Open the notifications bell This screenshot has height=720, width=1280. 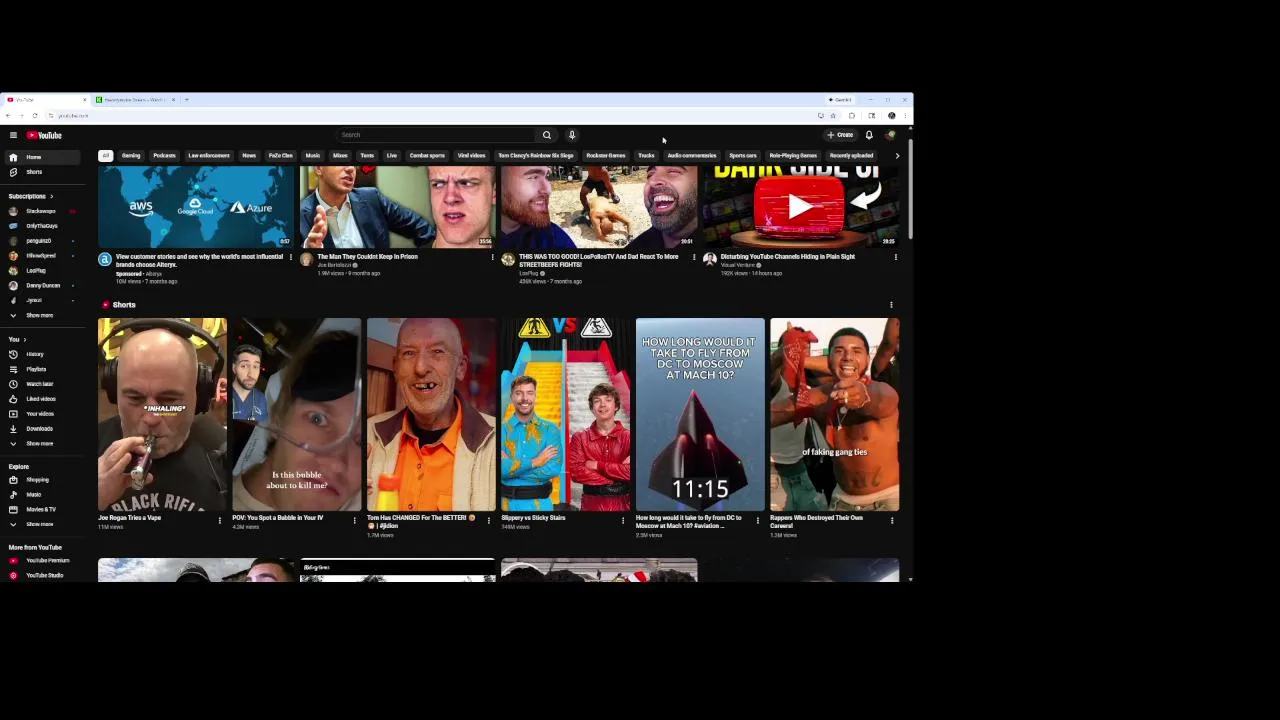point(869,135)
